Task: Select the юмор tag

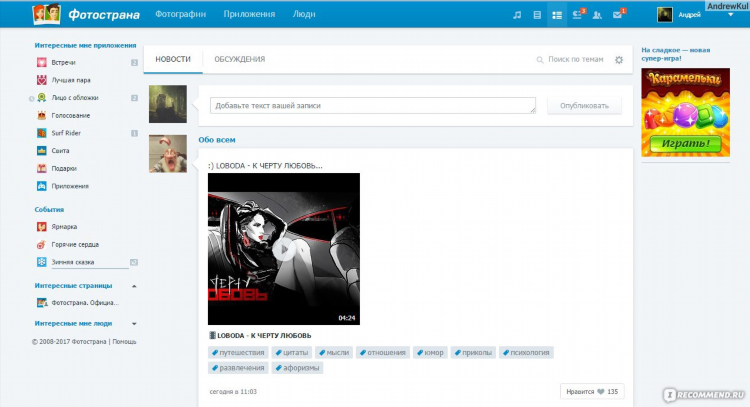Action: tap(430, 352)
